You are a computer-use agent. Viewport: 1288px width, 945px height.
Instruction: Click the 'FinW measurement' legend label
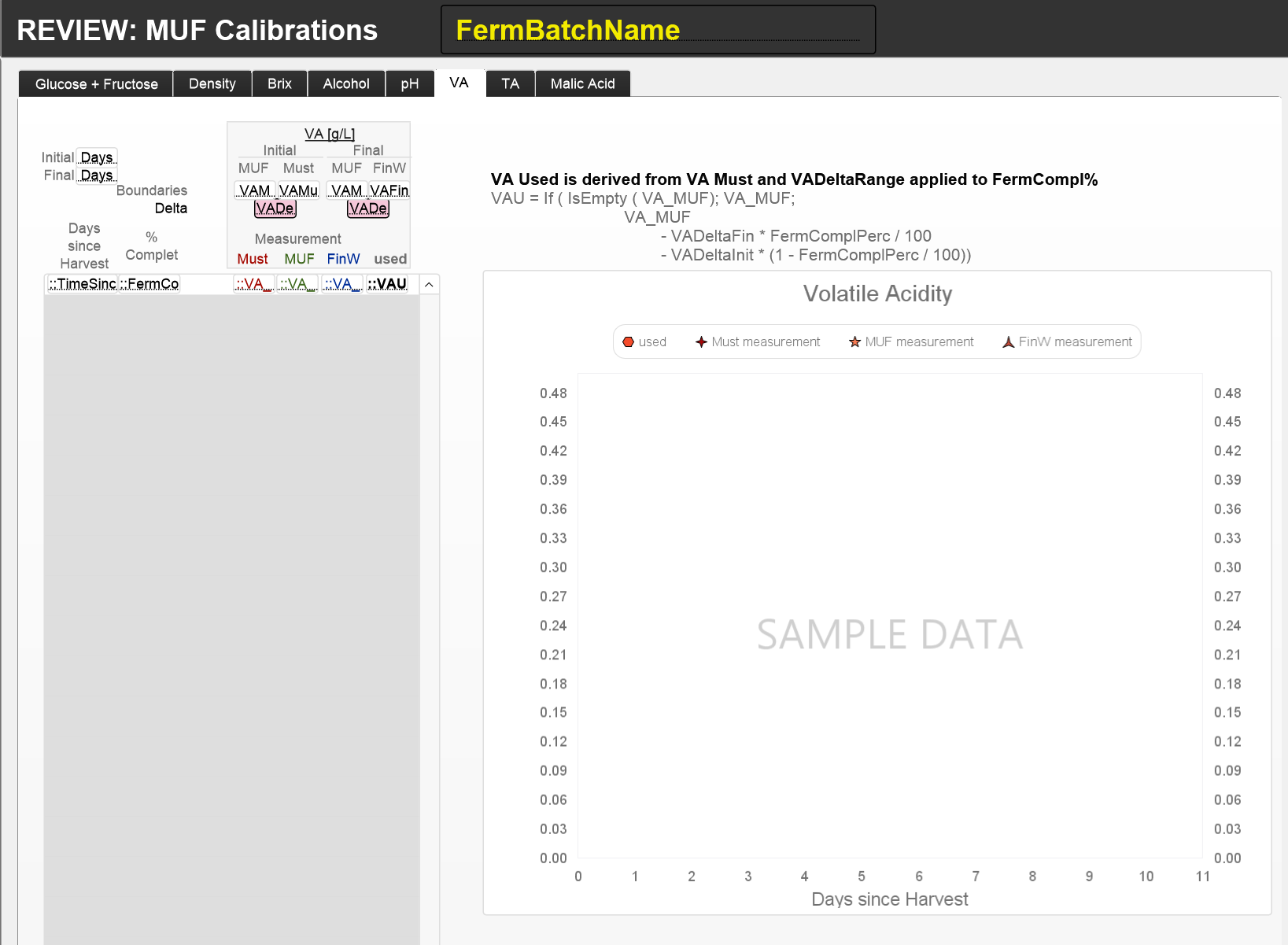pyautogui.click(x=1075, y=342)
